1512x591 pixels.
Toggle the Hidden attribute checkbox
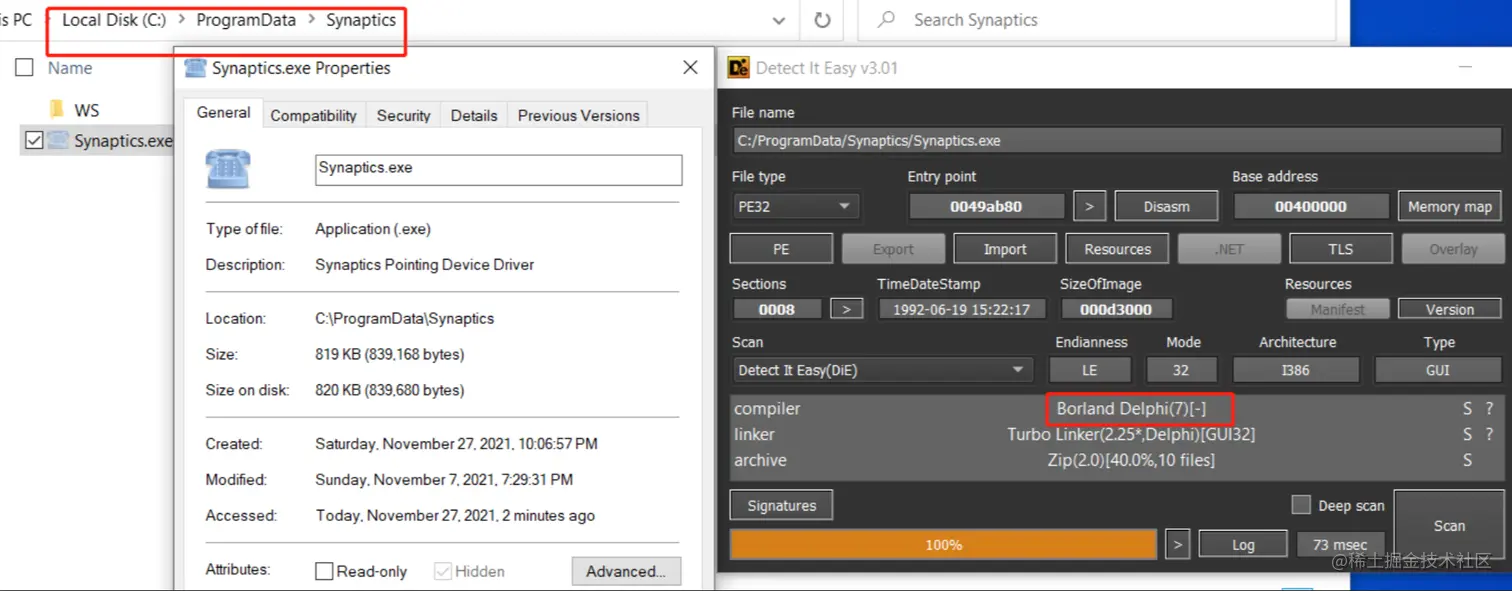click(443, 571)
